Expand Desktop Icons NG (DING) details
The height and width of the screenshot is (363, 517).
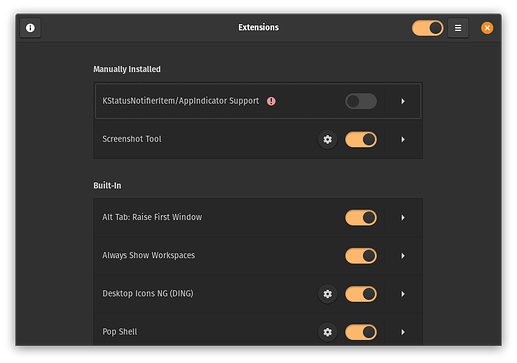(403, 294)
